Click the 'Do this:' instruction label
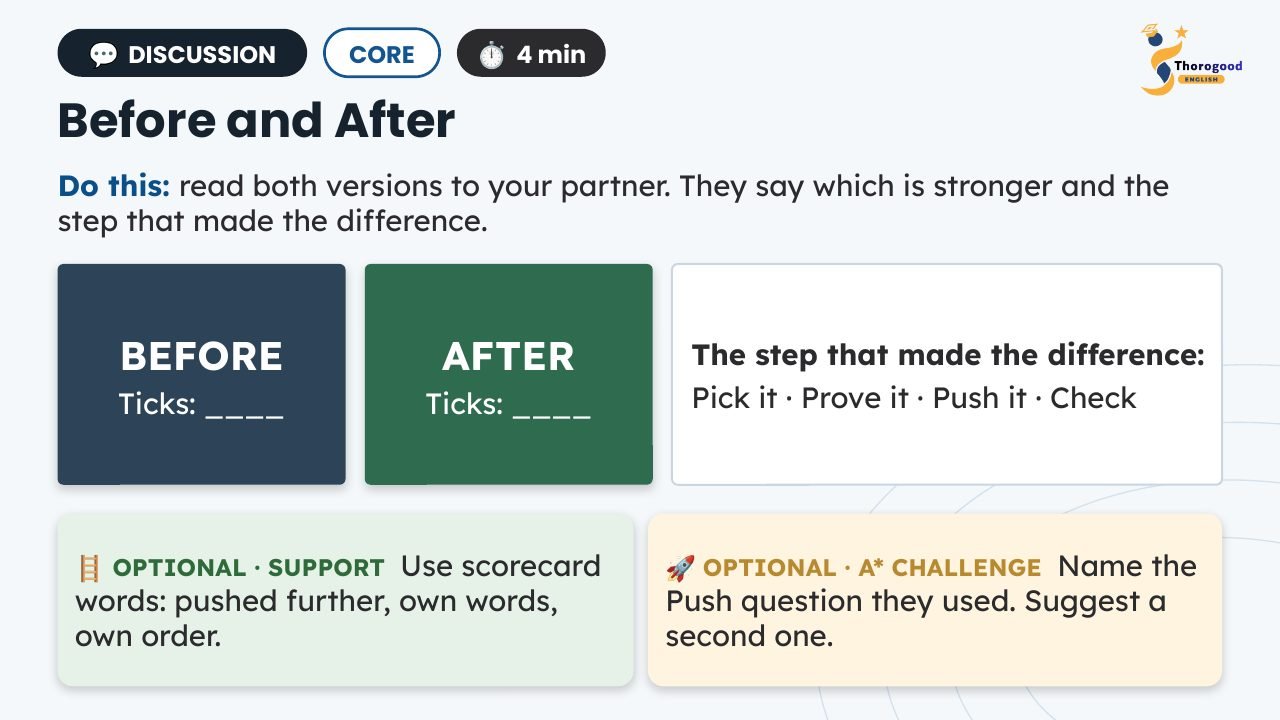Image resolution: width=1280 pixels, height=720 pixels. point(114,186)
